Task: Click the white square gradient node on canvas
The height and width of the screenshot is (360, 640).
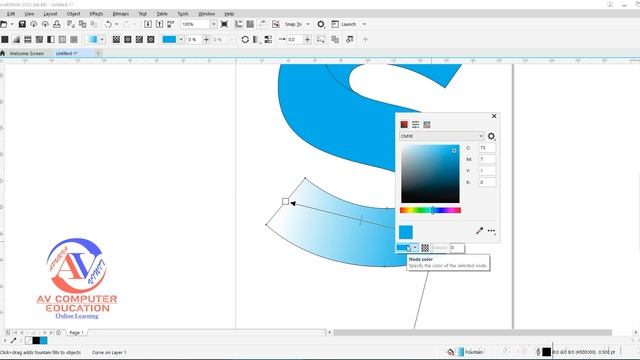Action: tap(285, 201)
